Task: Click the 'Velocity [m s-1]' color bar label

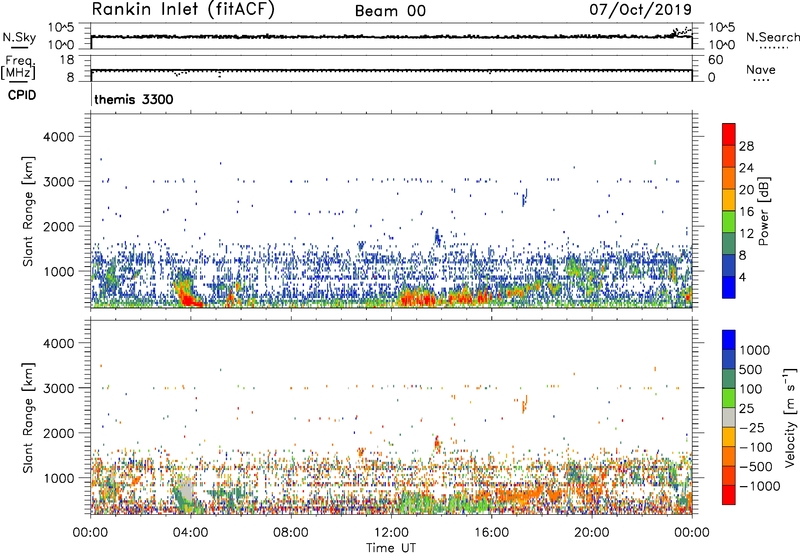Action: click(790, 416)
